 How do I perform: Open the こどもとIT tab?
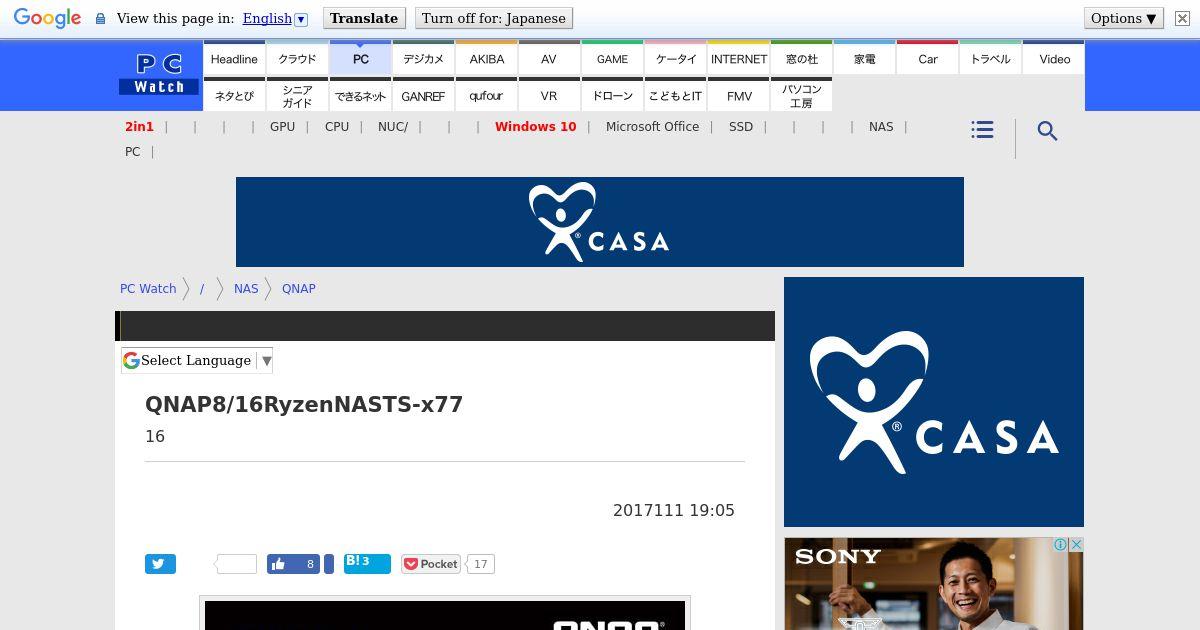click(675, 95)
